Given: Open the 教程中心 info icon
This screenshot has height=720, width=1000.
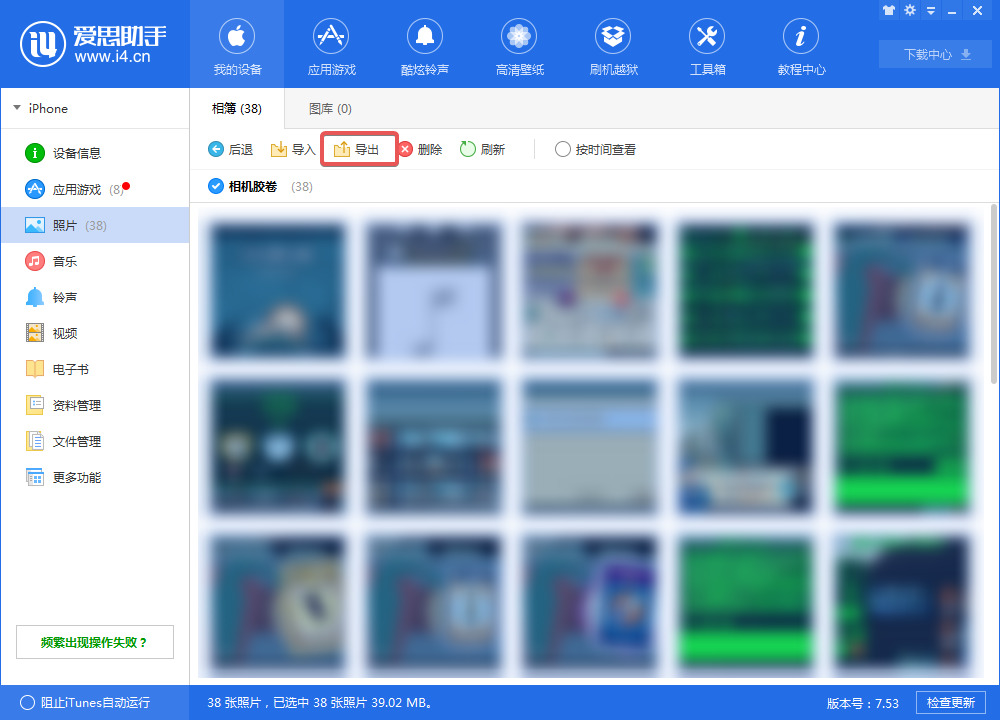Looking at the screenshot, I should coord(801,38).
